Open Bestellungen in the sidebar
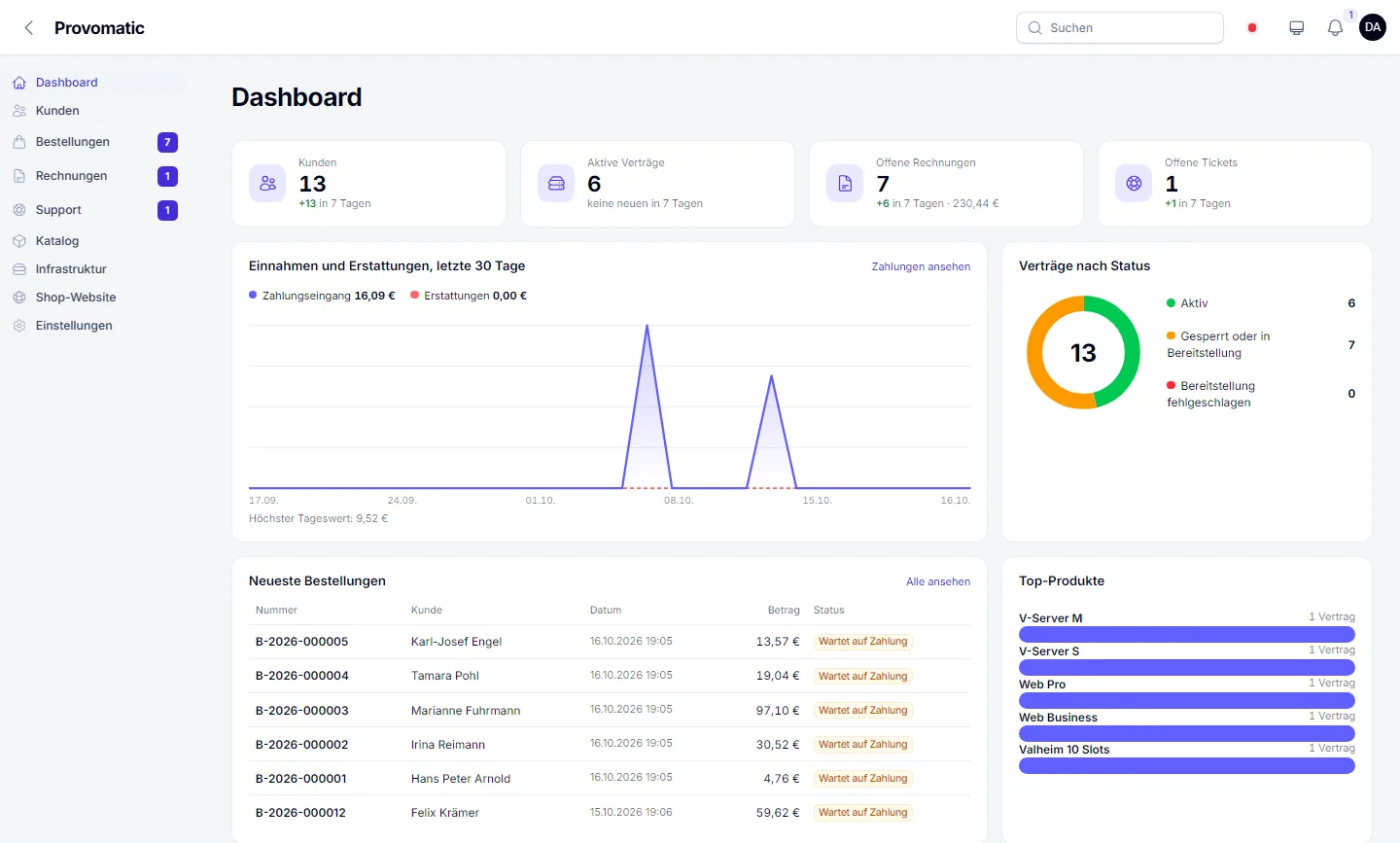 coord(94,142)
